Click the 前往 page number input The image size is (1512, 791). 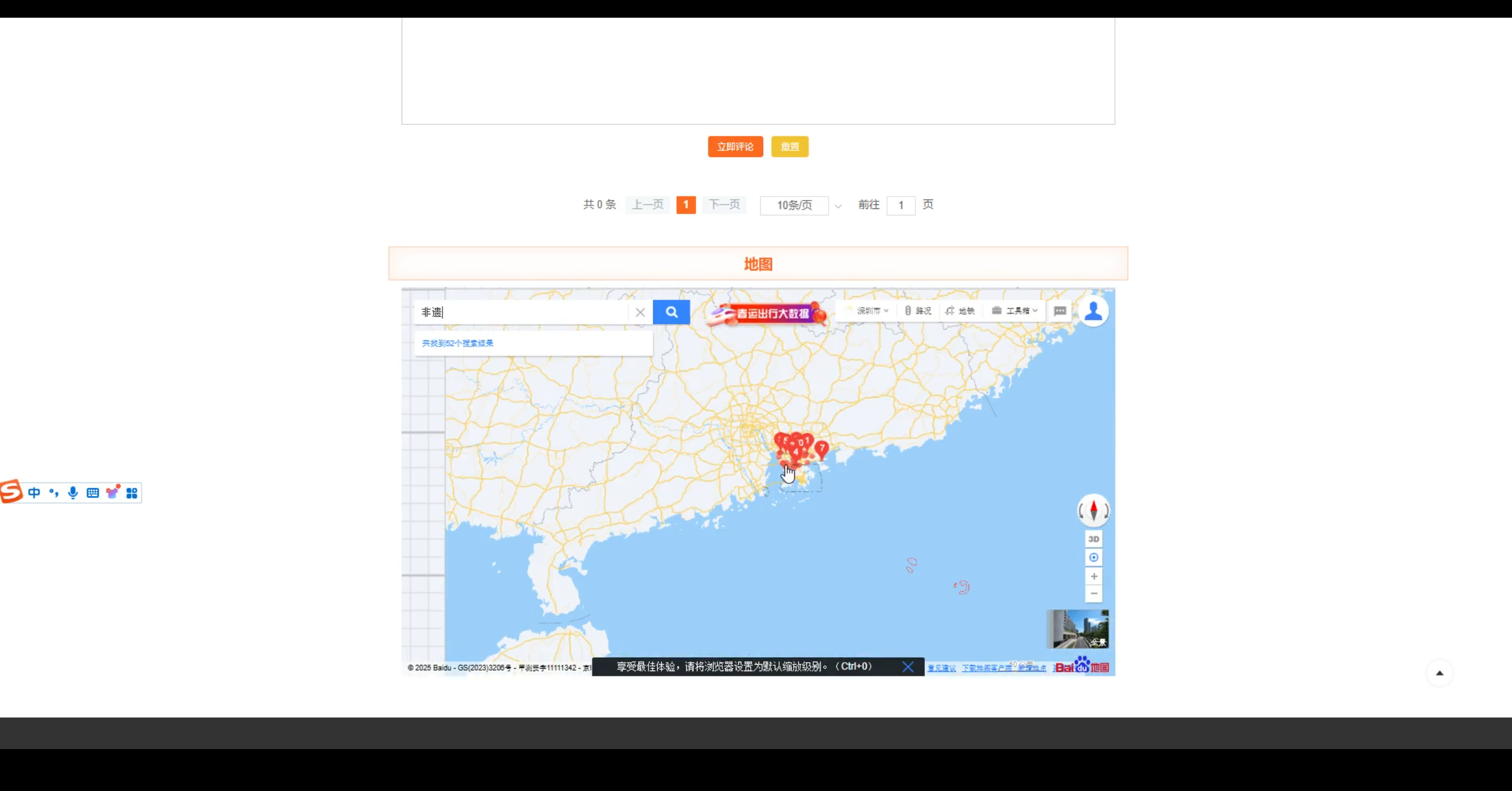tap(900, 205)
